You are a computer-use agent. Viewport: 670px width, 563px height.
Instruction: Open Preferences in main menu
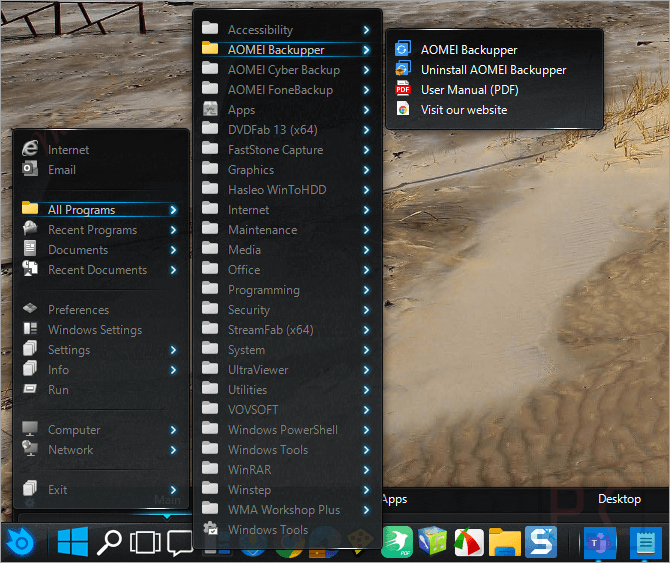click(x=78, y=310)
